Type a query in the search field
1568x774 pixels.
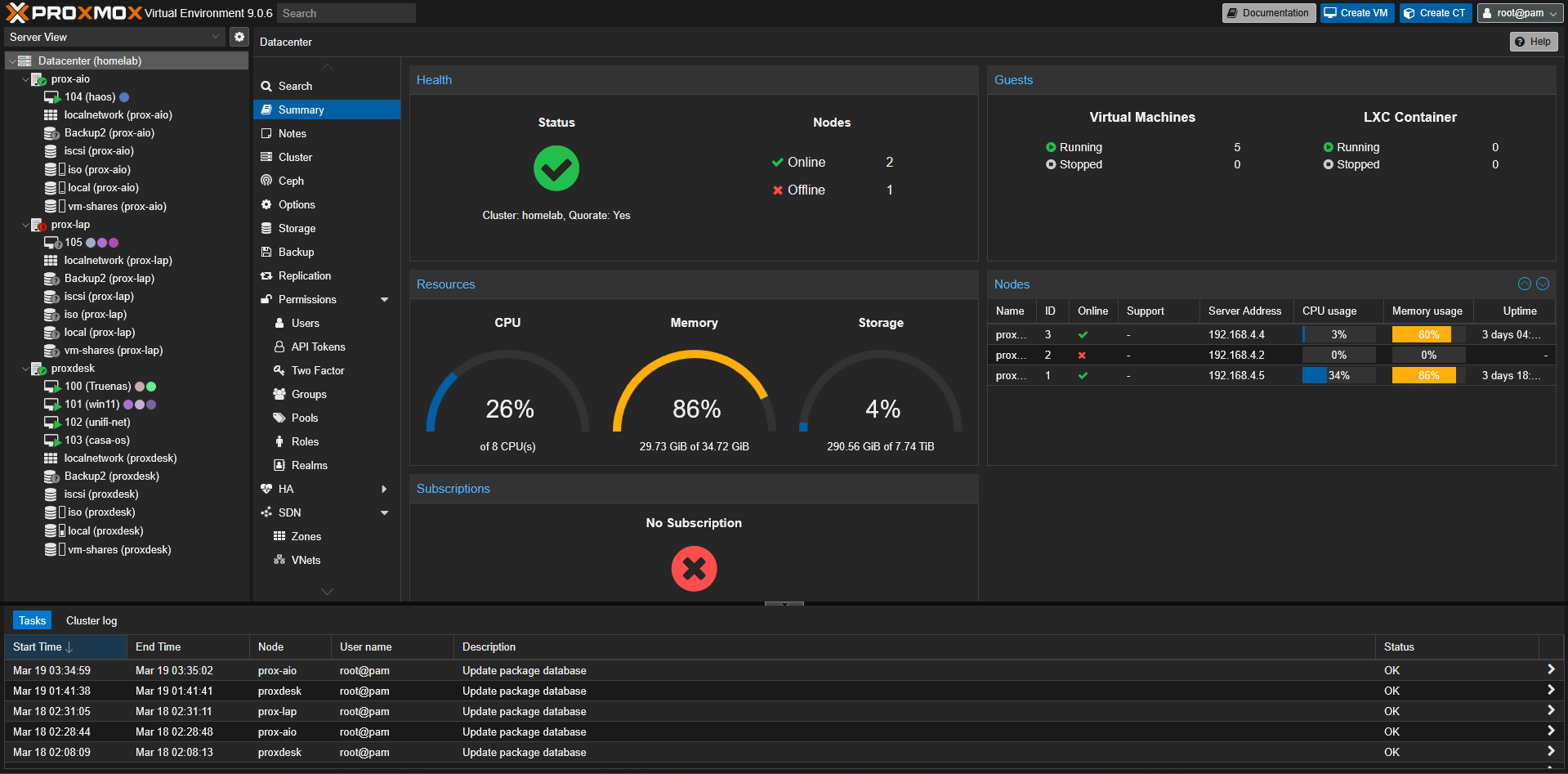click(346, 12)
